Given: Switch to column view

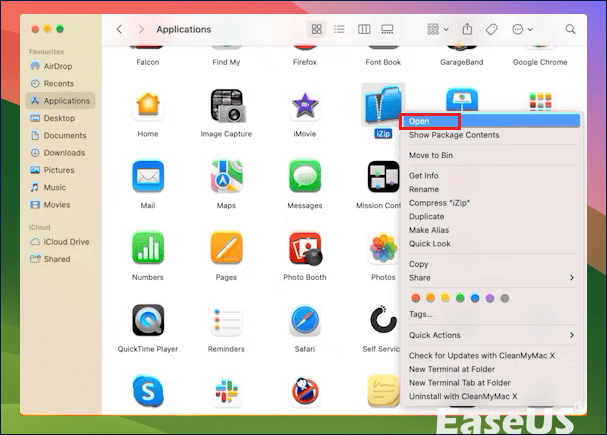Looking at the screenshot, I should (x=364, y=30).
